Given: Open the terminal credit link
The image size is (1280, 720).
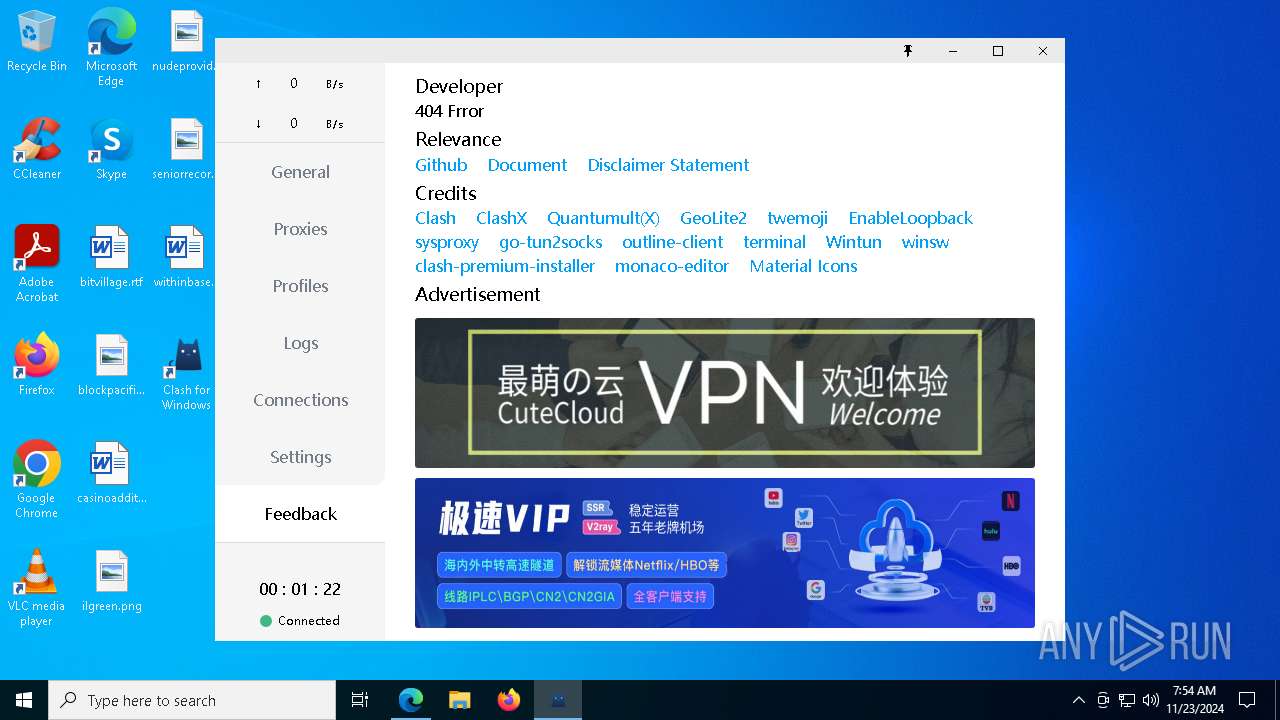Looking at the screenshot, I should tap(774, 242).
